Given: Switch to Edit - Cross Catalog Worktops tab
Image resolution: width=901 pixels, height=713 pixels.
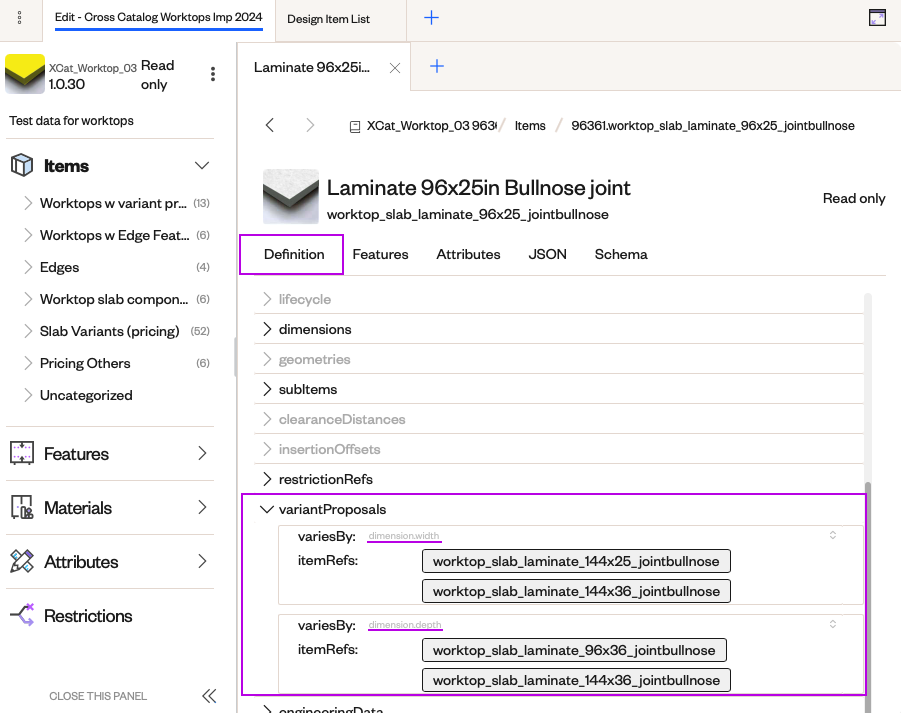Looking at the screenshot, I should click(x=159, y=17).
